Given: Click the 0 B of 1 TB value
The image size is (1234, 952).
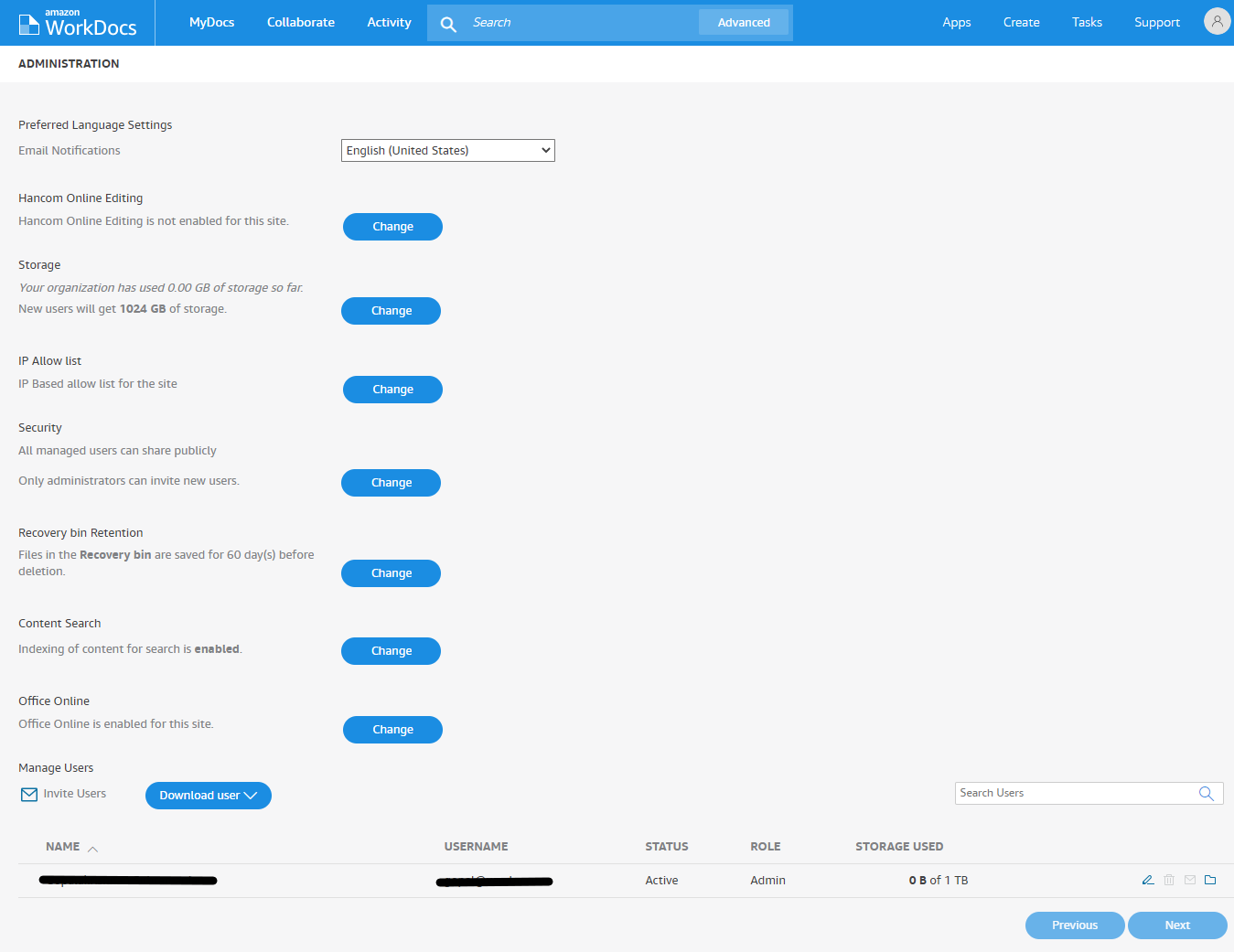Looking at the screenshot, I should coord(939,881).
